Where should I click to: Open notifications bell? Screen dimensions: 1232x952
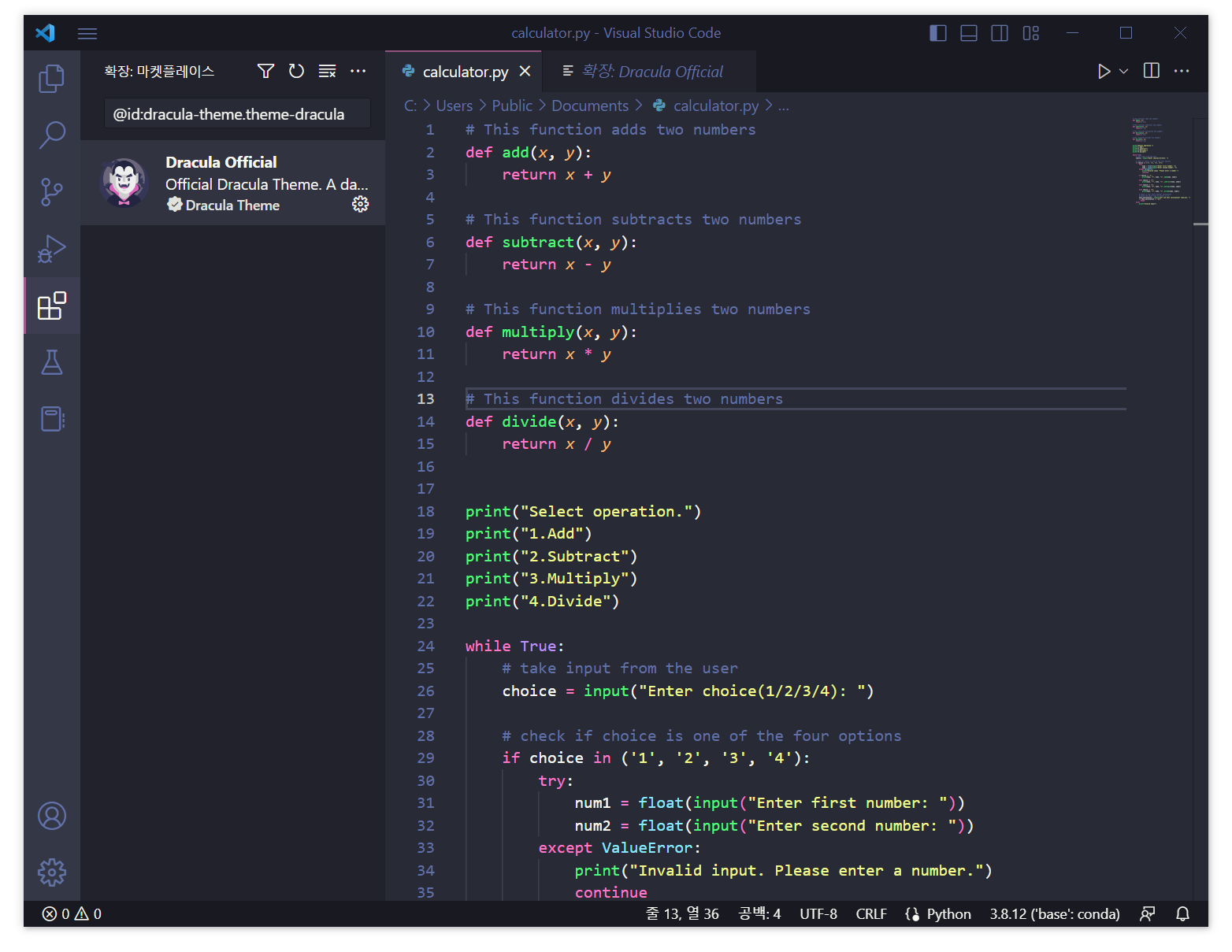pyautogui.click(x=1182, y=914)
